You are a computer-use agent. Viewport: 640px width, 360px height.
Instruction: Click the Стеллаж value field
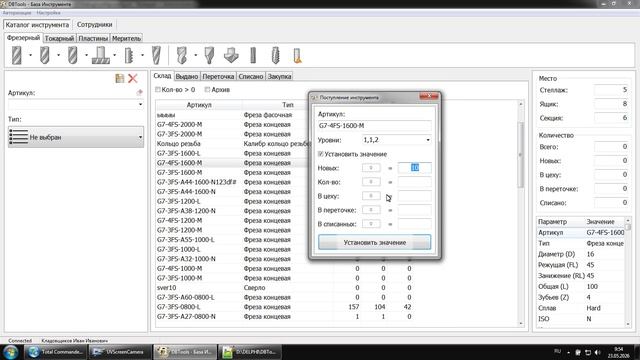(611, 90)
